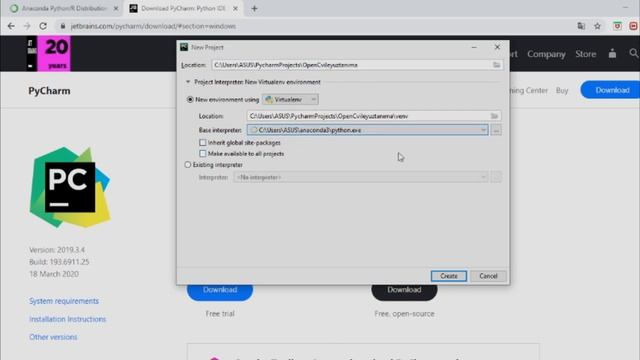Open the Virtualenv environment type dropdown
This screenshot has height=360, width=640.
coord(290,99)
